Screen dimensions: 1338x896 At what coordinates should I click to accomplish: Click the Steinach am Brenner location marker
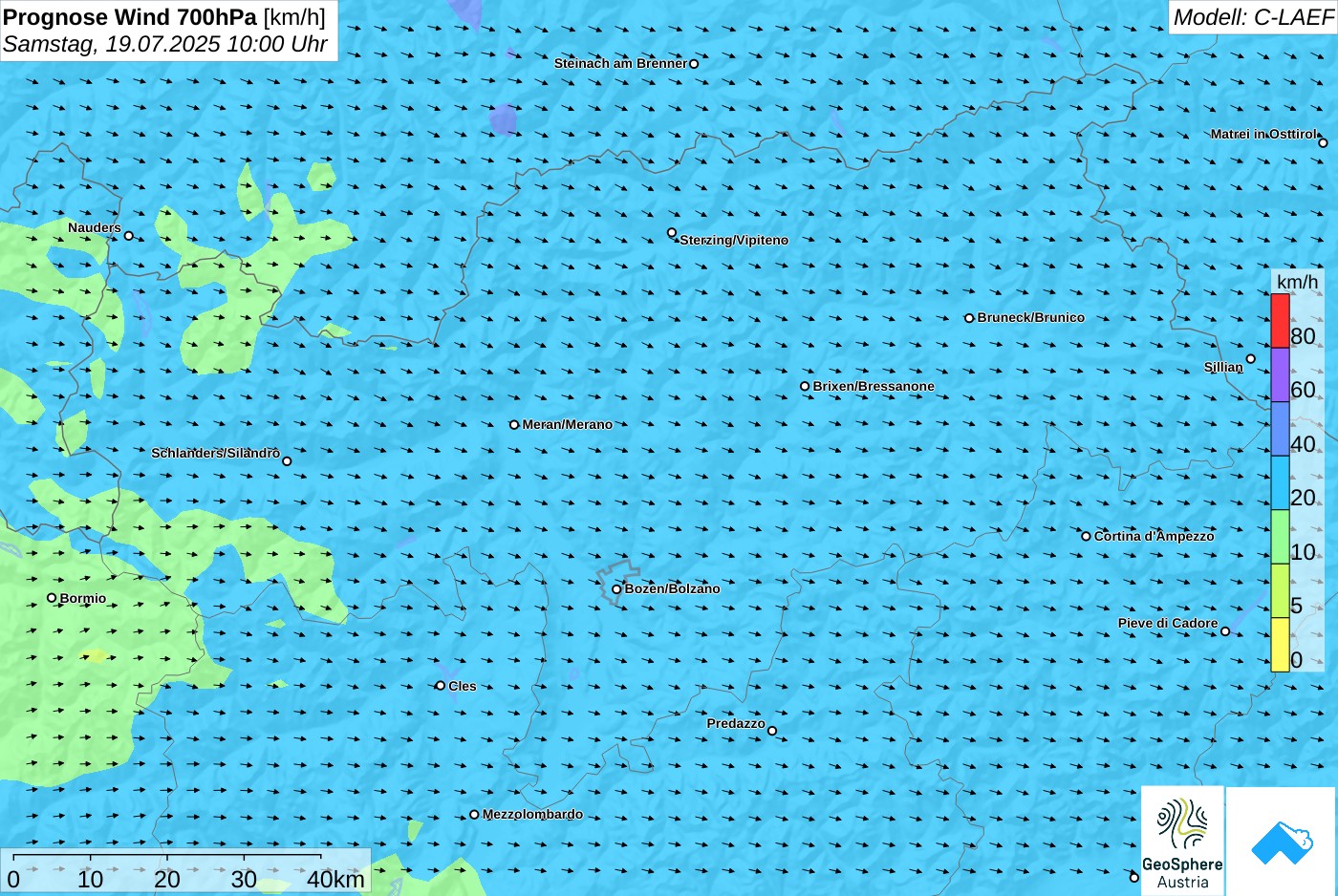click(694, 64)
